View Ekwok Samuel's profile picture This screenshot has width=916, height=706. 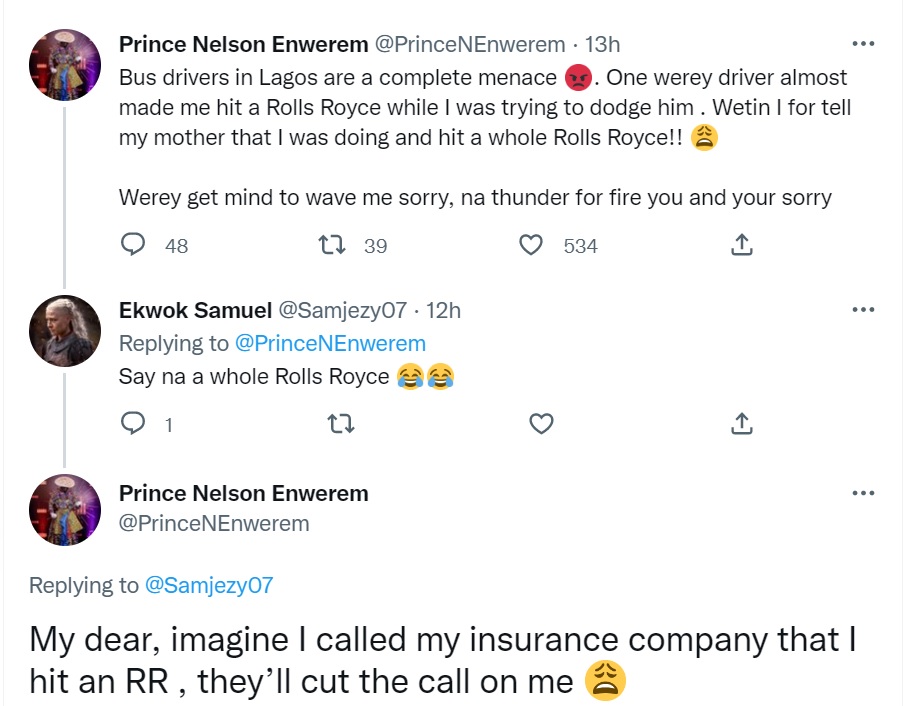coord(65,331)
